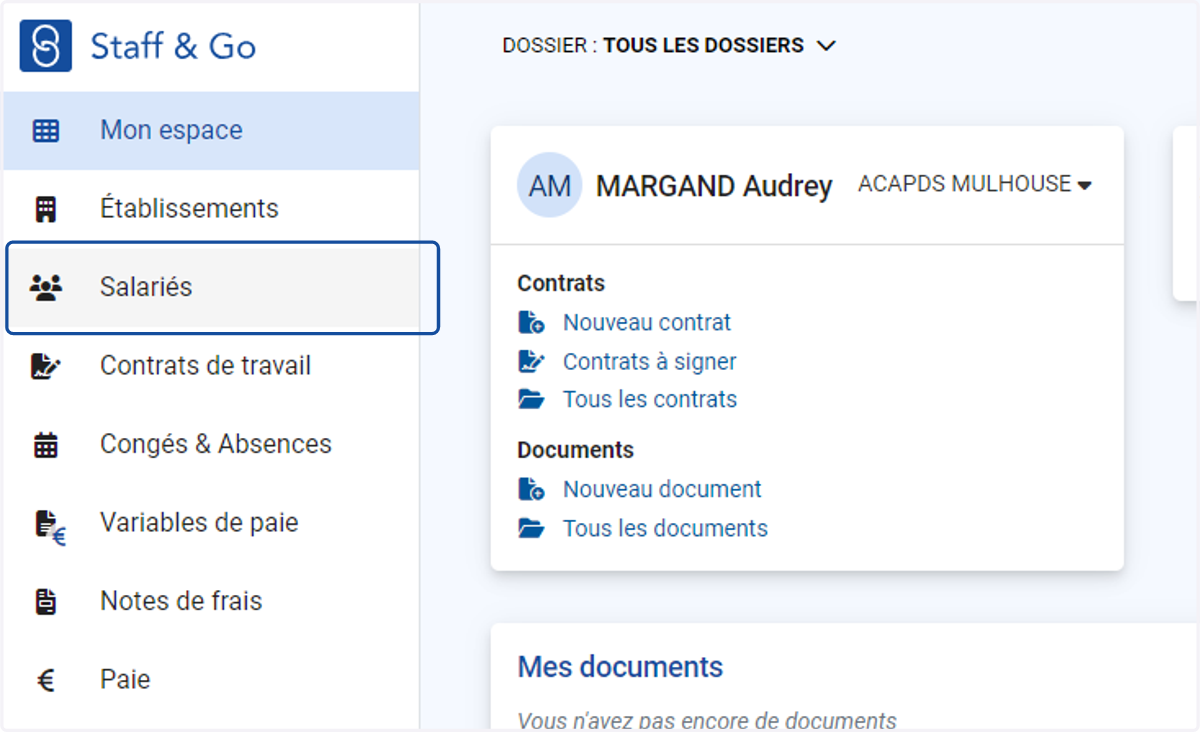Click the Contrats de travail signing icon
Image resolution: width=1200 pixels, height=732 pixels.
pos(46,366)
